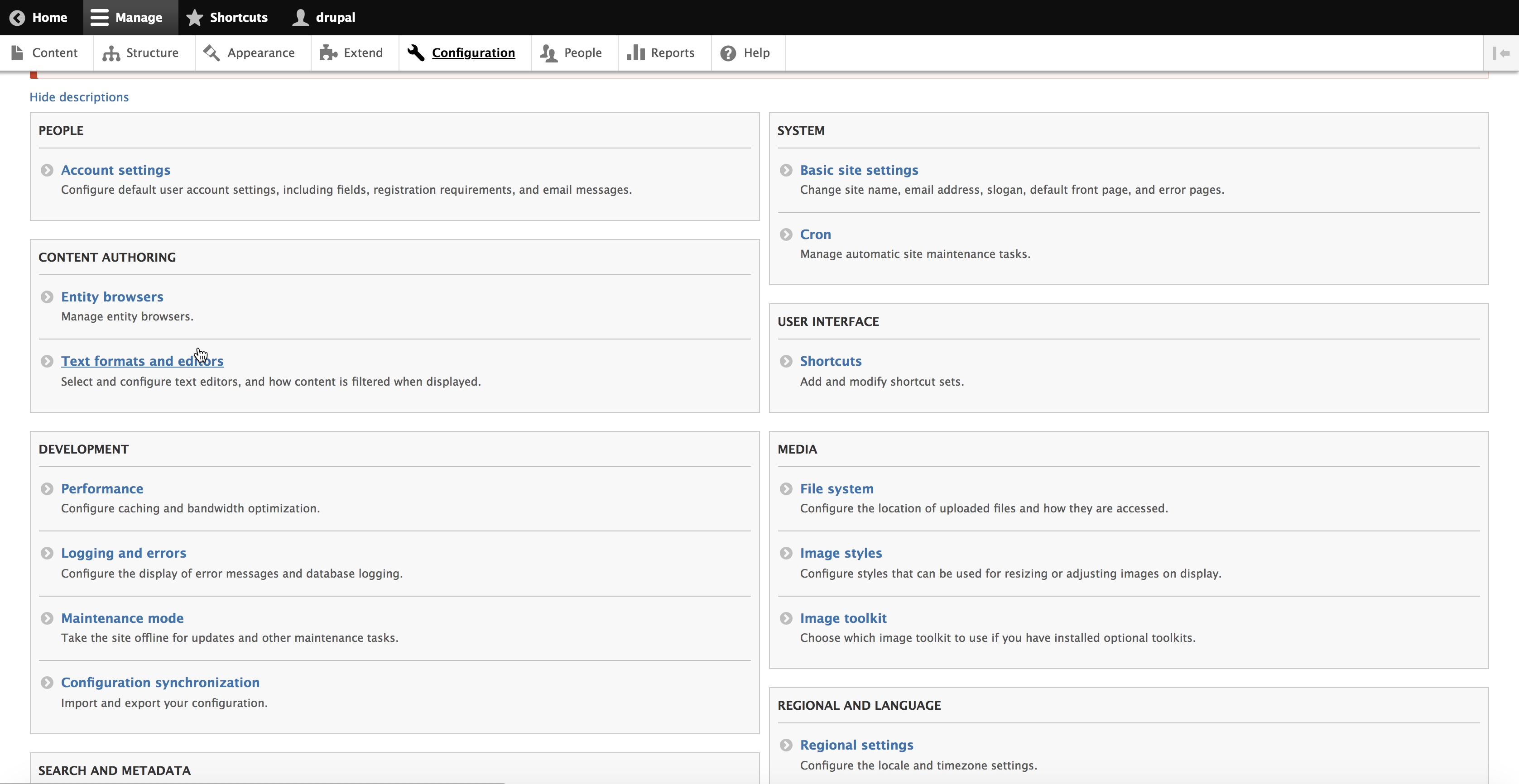Click the Shortcuts star icon
Viewport: 1519px width, 784px height.
[x=195, y=18]
